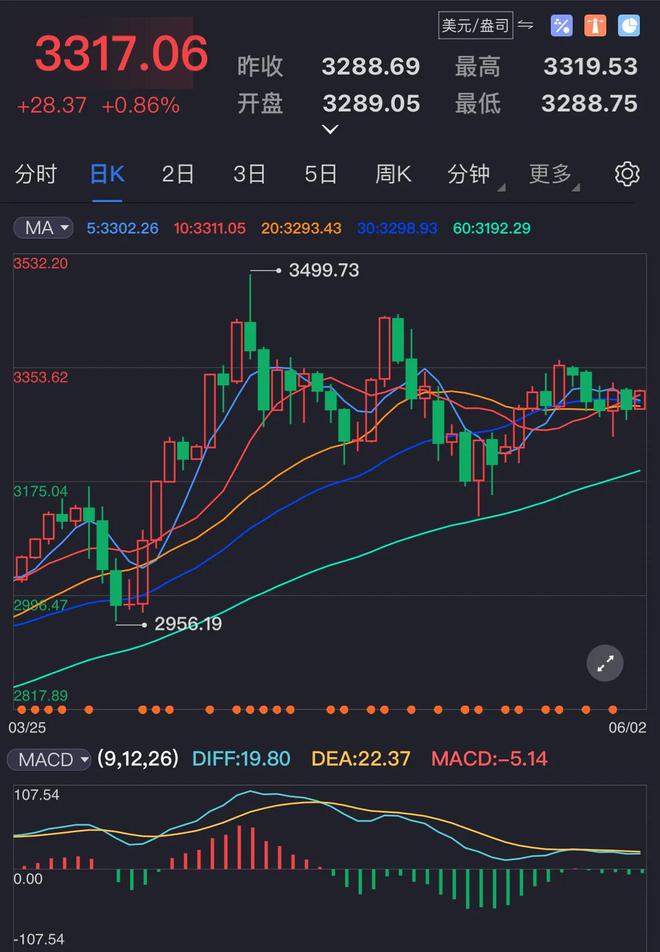Tap the 107.54 MACD axis label
The image size is (660, 952).
coord(36,795)
